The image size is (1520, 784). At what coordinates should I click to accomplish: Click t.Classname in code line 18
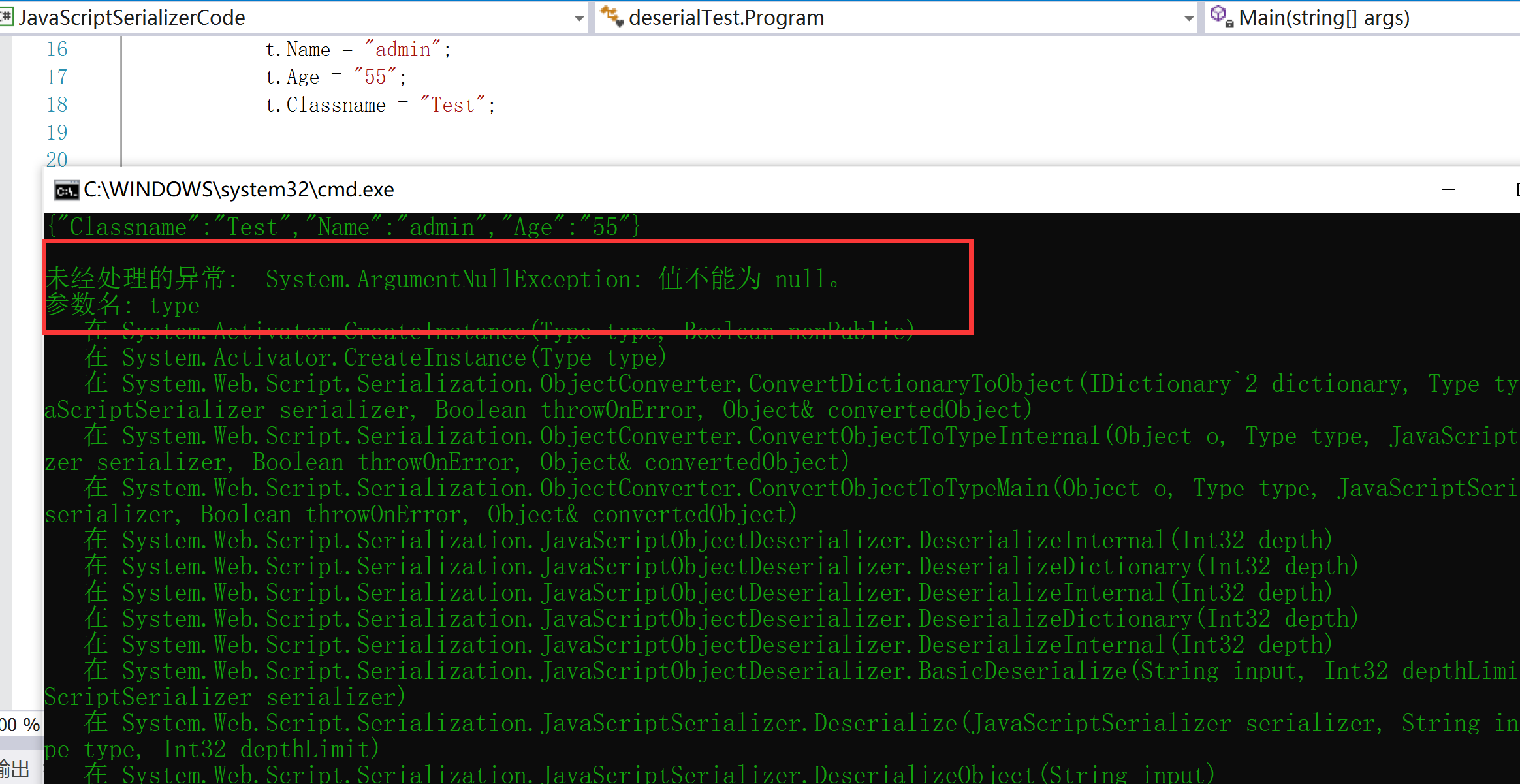point(325,104)
